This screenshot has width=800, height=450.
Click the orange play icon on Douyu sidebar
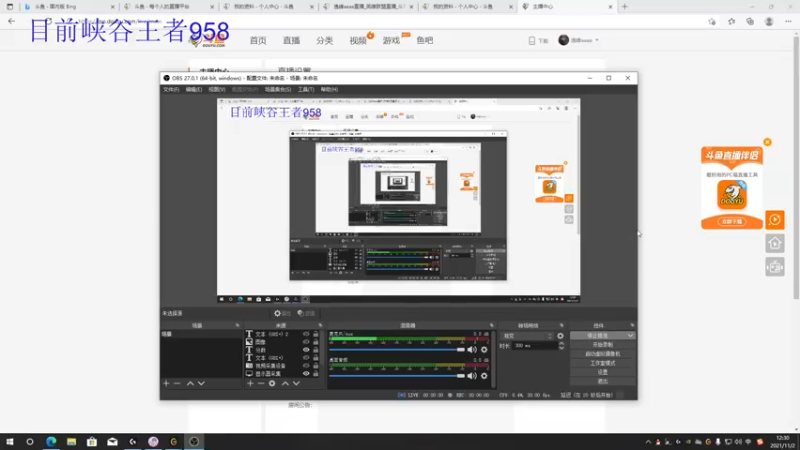tap(774, 220)
